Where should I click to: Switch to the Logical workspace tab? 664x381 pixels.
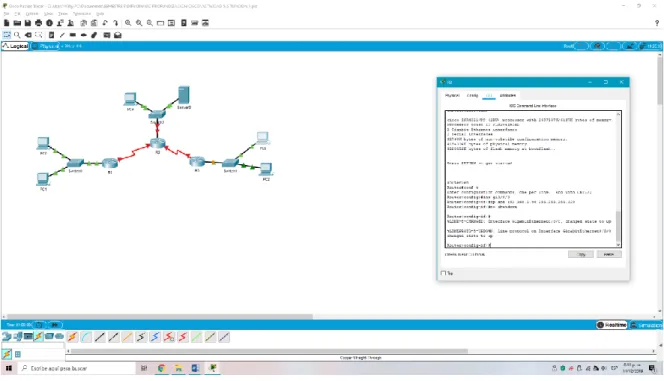click(x=15, y=46)
